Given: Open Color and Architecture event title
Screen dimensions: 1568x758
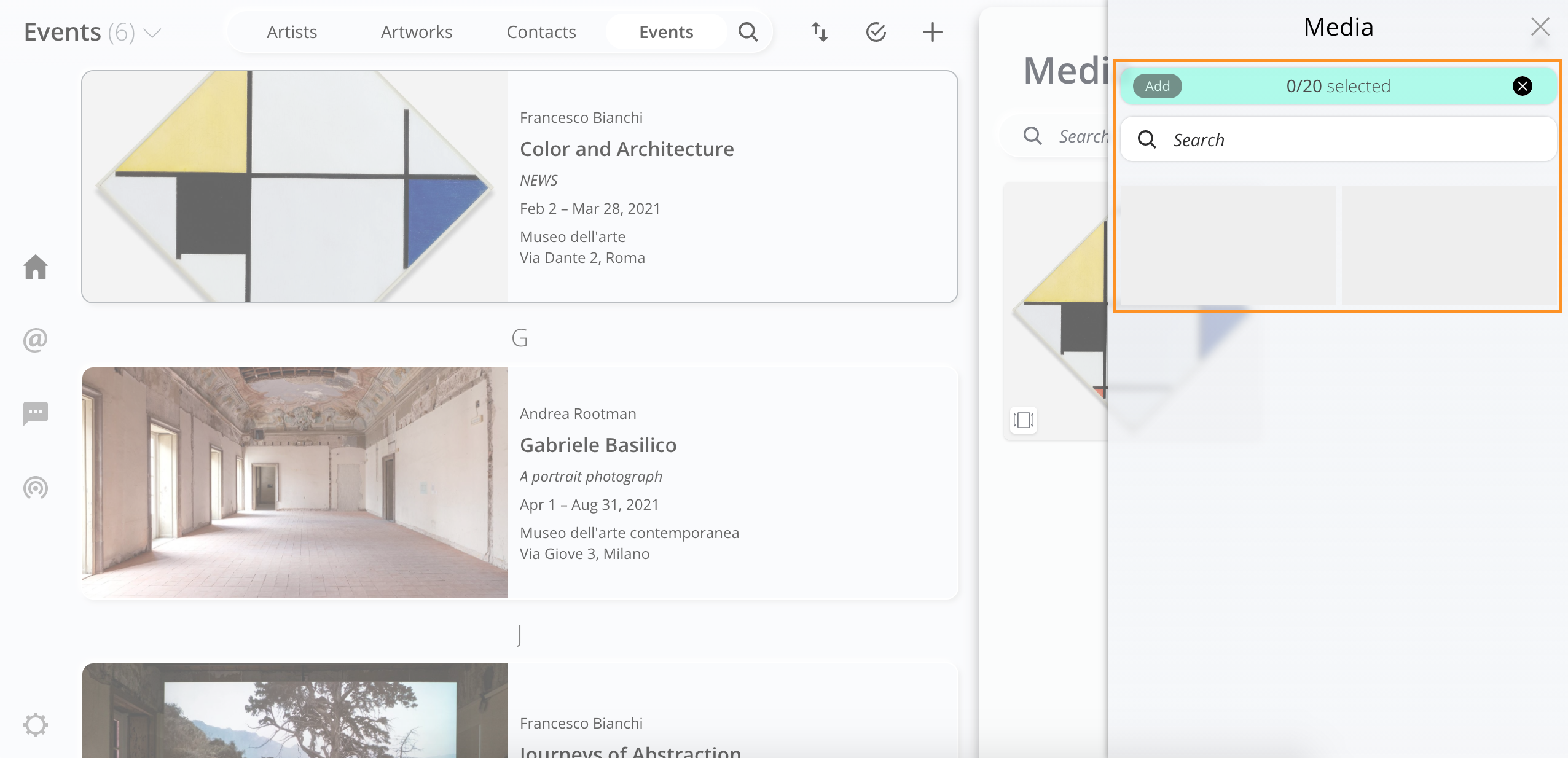Looking at the screenshot, I should coord(627,149).
